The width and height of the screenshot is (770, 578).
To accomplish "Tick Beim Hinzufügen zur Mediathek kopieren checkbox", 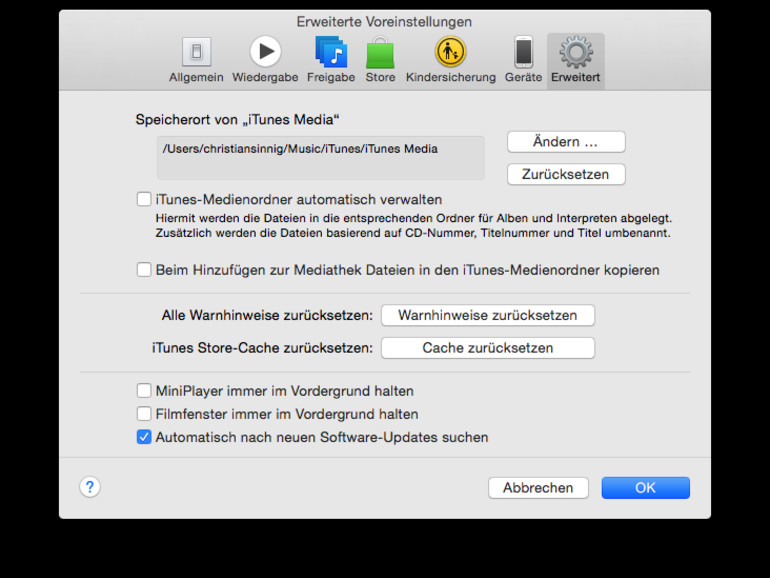I will [144, 270].
